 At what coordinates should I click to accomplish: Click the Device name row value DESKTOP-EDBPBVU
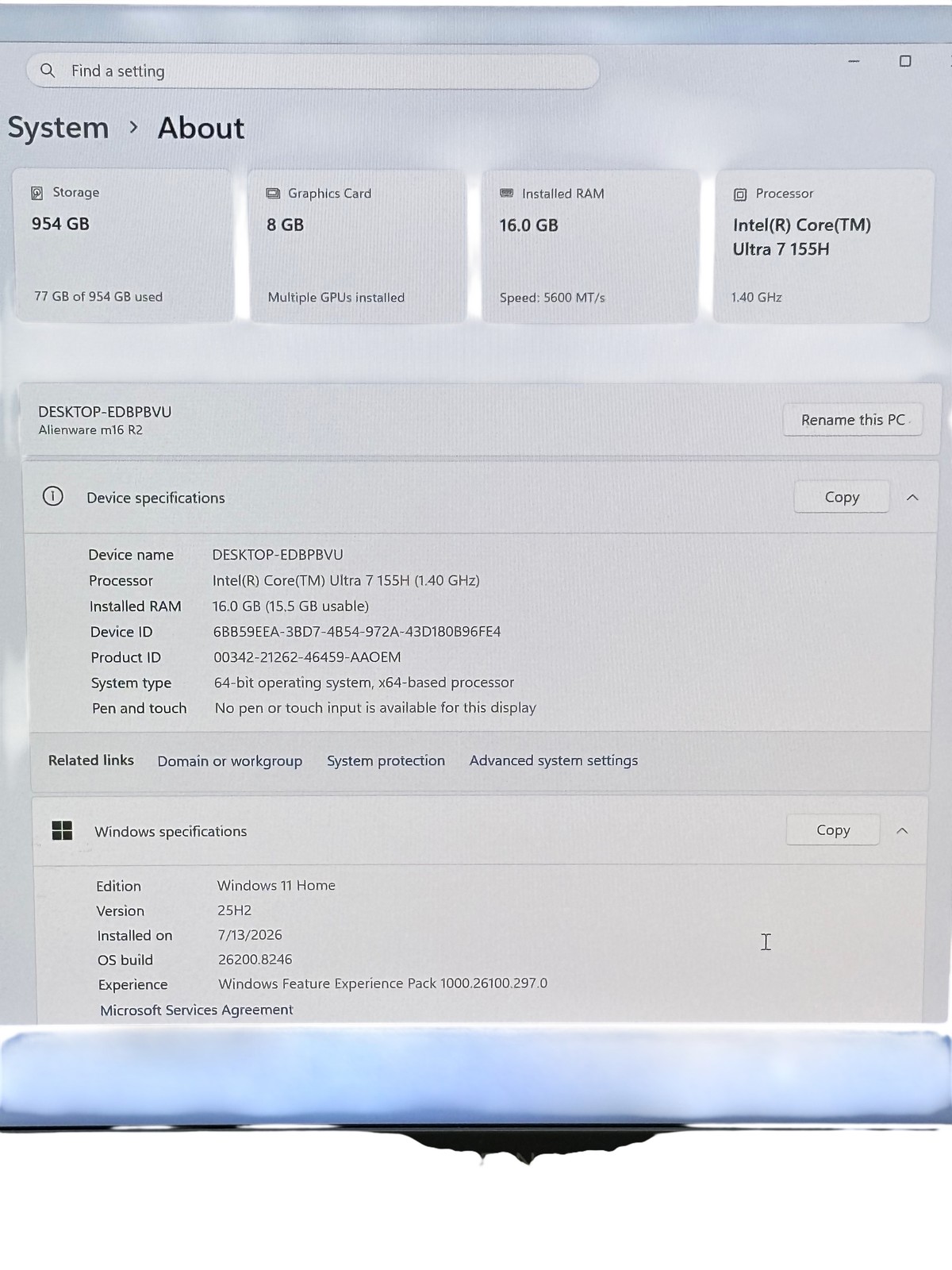(x=278, y=555)
